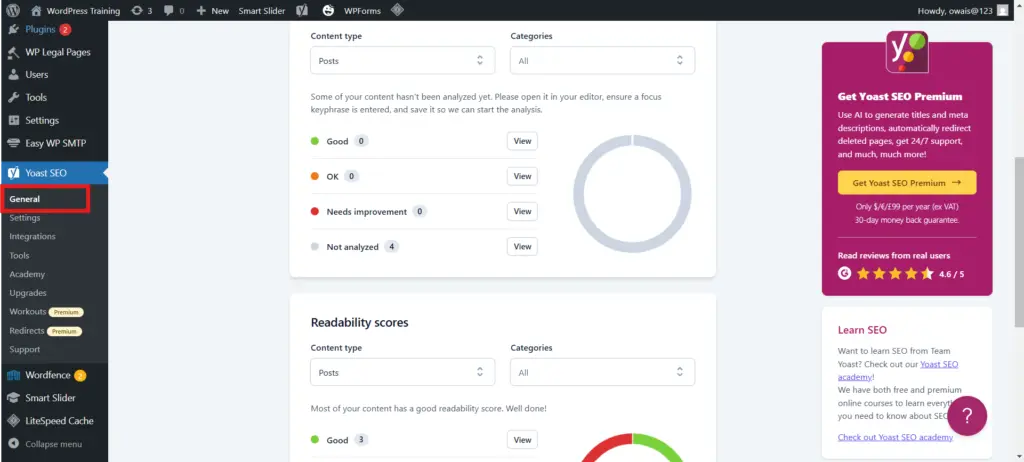1024x462 pixels.
Task: Click the Yoast SEO sidebar icon
Action: tap(14, 173)
